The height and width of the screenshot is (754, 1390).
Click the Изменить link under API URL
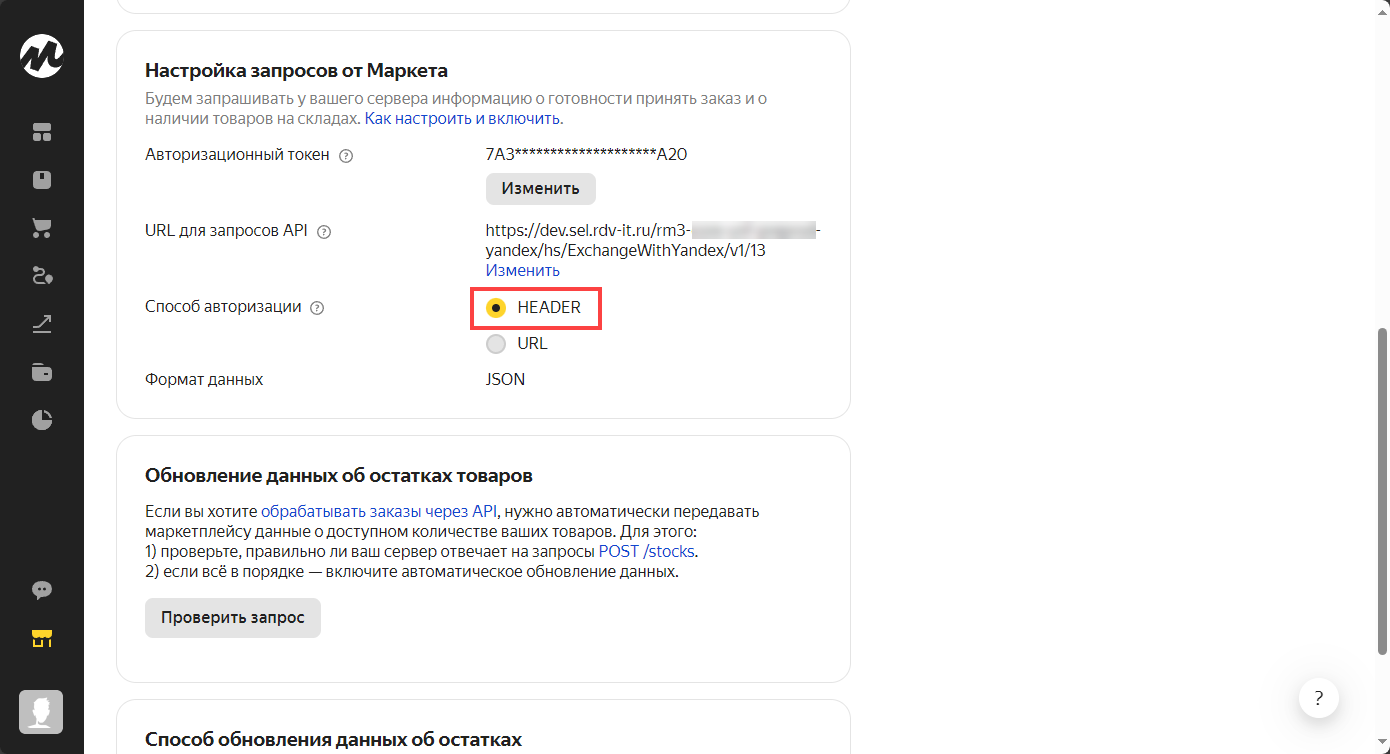pos(522,271)
